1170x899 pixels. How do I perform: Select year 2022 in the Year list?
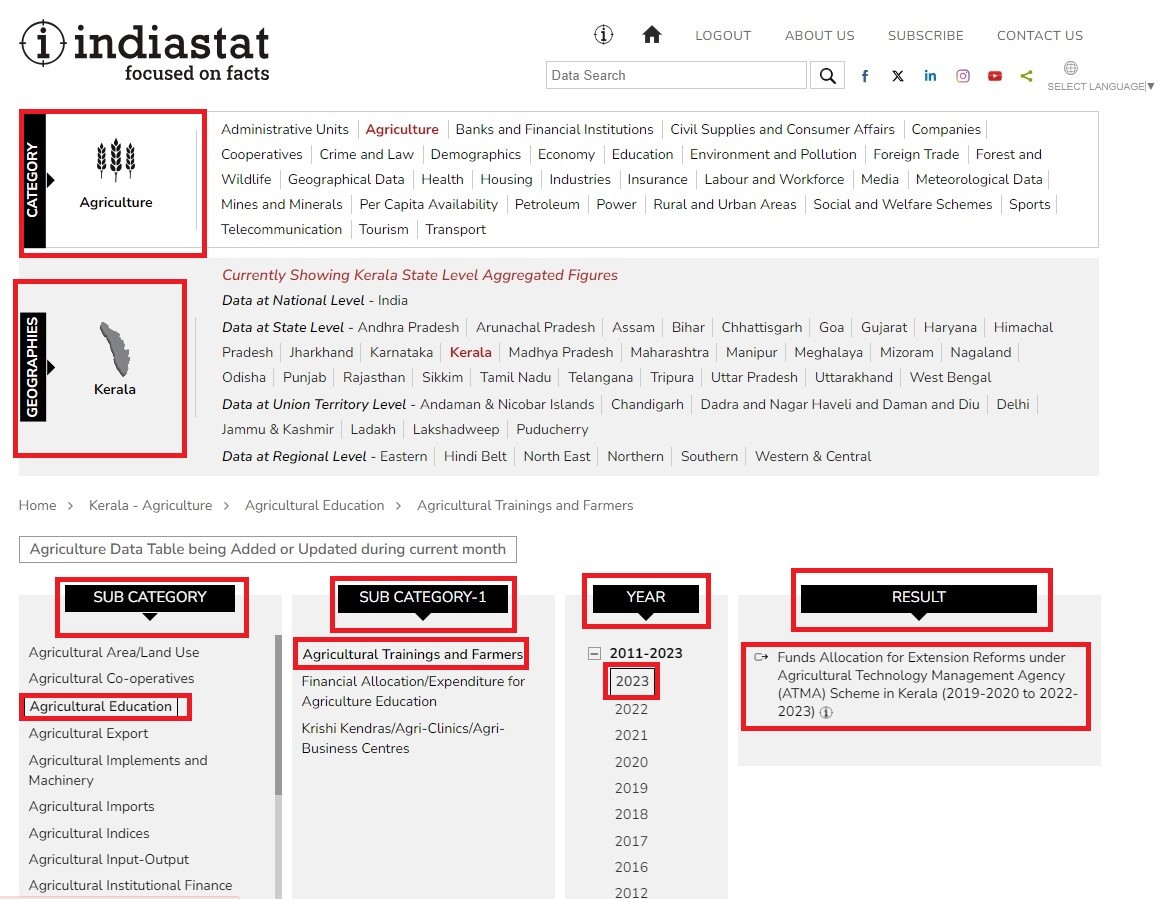(631, 709)
